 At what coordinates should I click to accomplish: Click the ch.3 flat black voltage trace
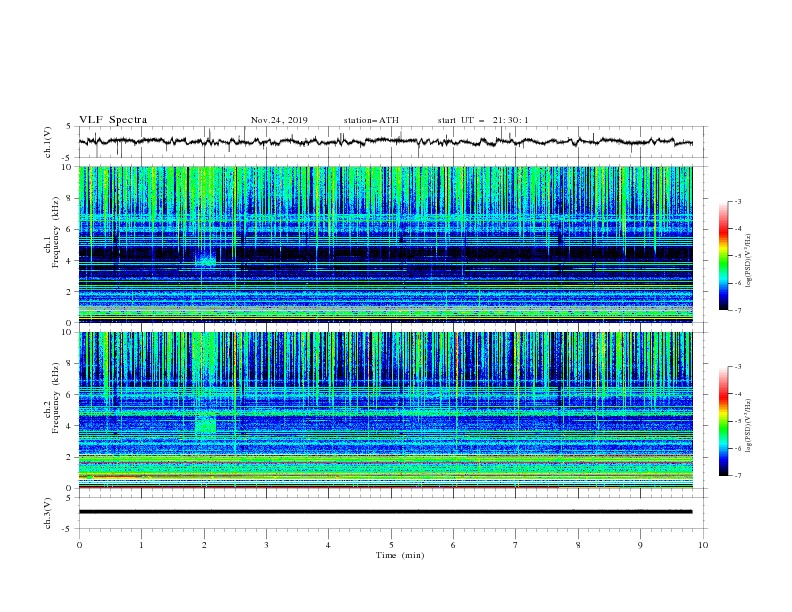[x=385, y=512]
